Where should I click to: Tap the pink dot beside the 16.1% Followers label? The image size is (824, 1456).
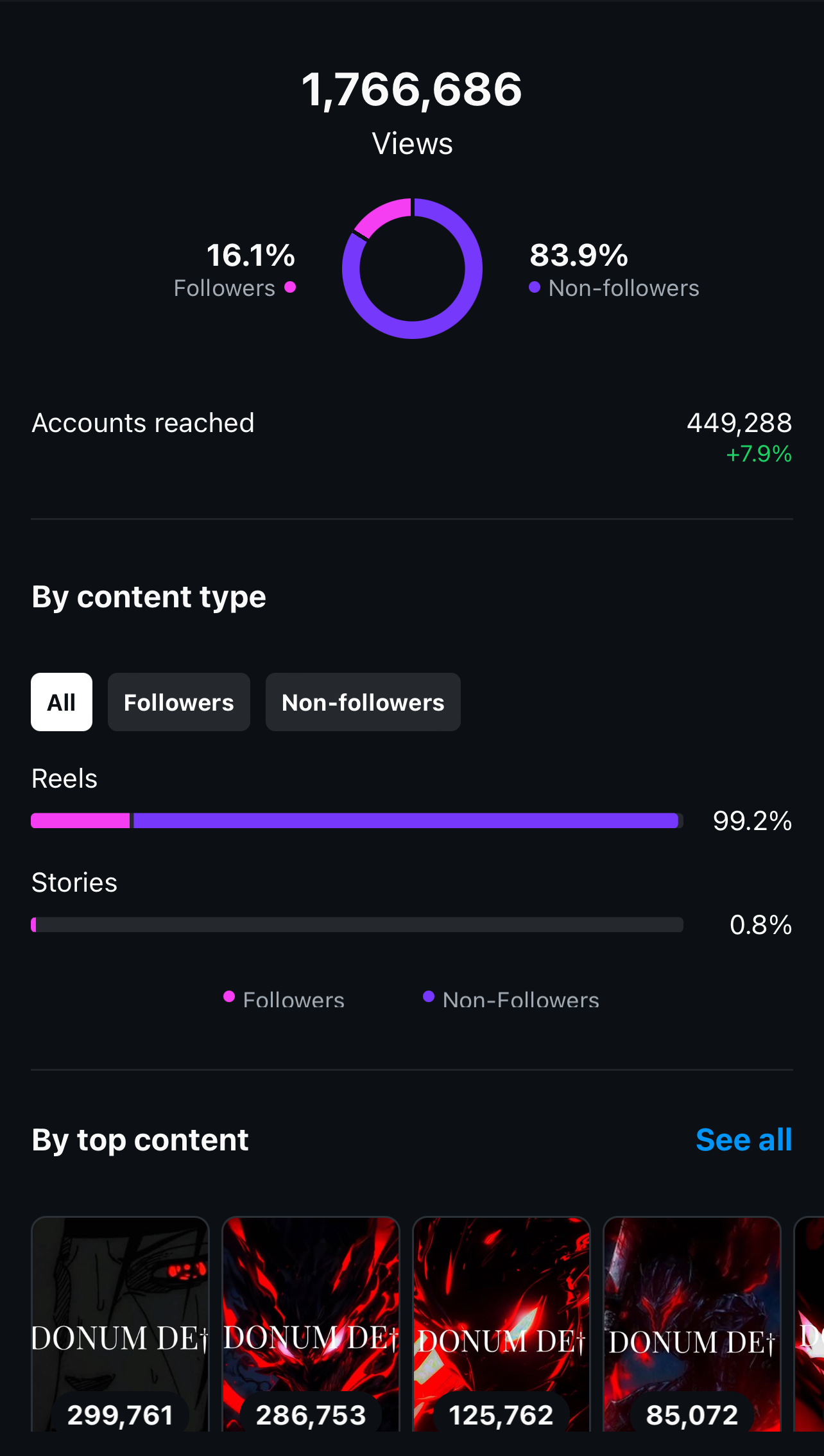[290, 287]
